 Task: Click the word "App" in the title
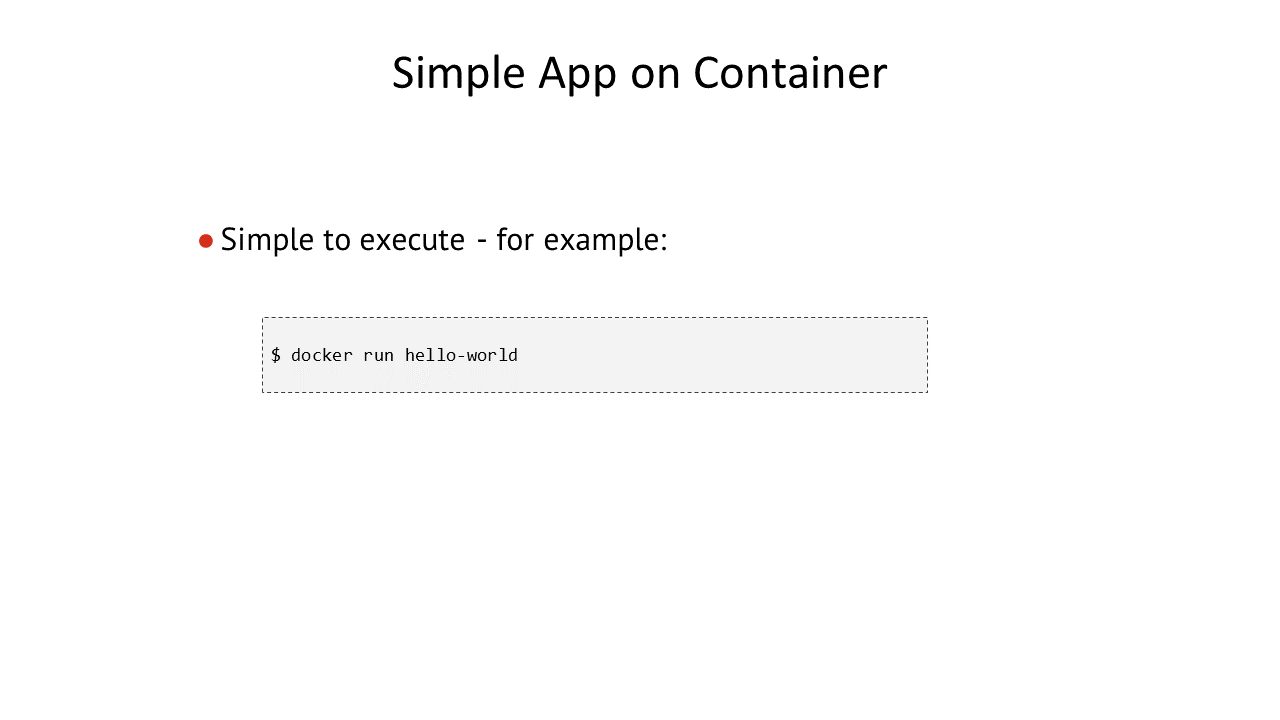coord(578,75)
